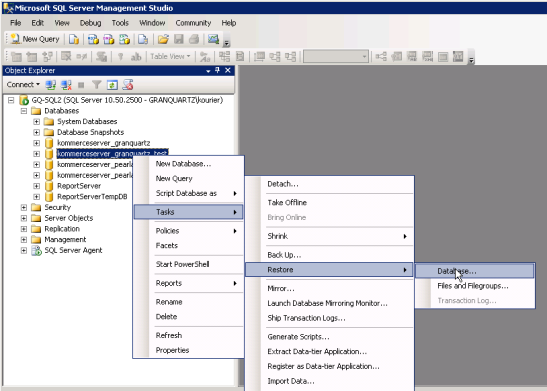Viewport: 547px width, 391px height.
Task: Select Files and Filegroups... restore option
Action: (x=473, y=286)
